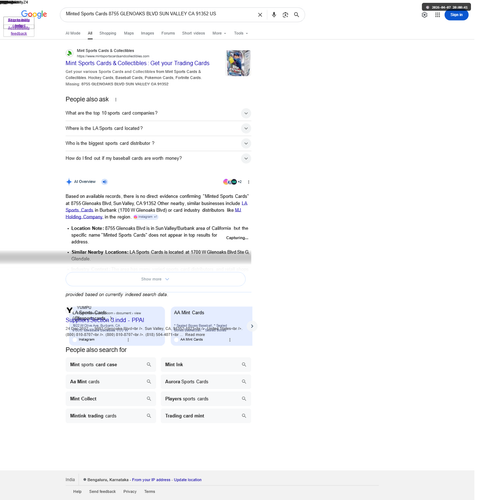Image resolution: width=480 pixels, height=500 pixels.
Task: Click the Sign in button
Action: (x=456, y=15)
